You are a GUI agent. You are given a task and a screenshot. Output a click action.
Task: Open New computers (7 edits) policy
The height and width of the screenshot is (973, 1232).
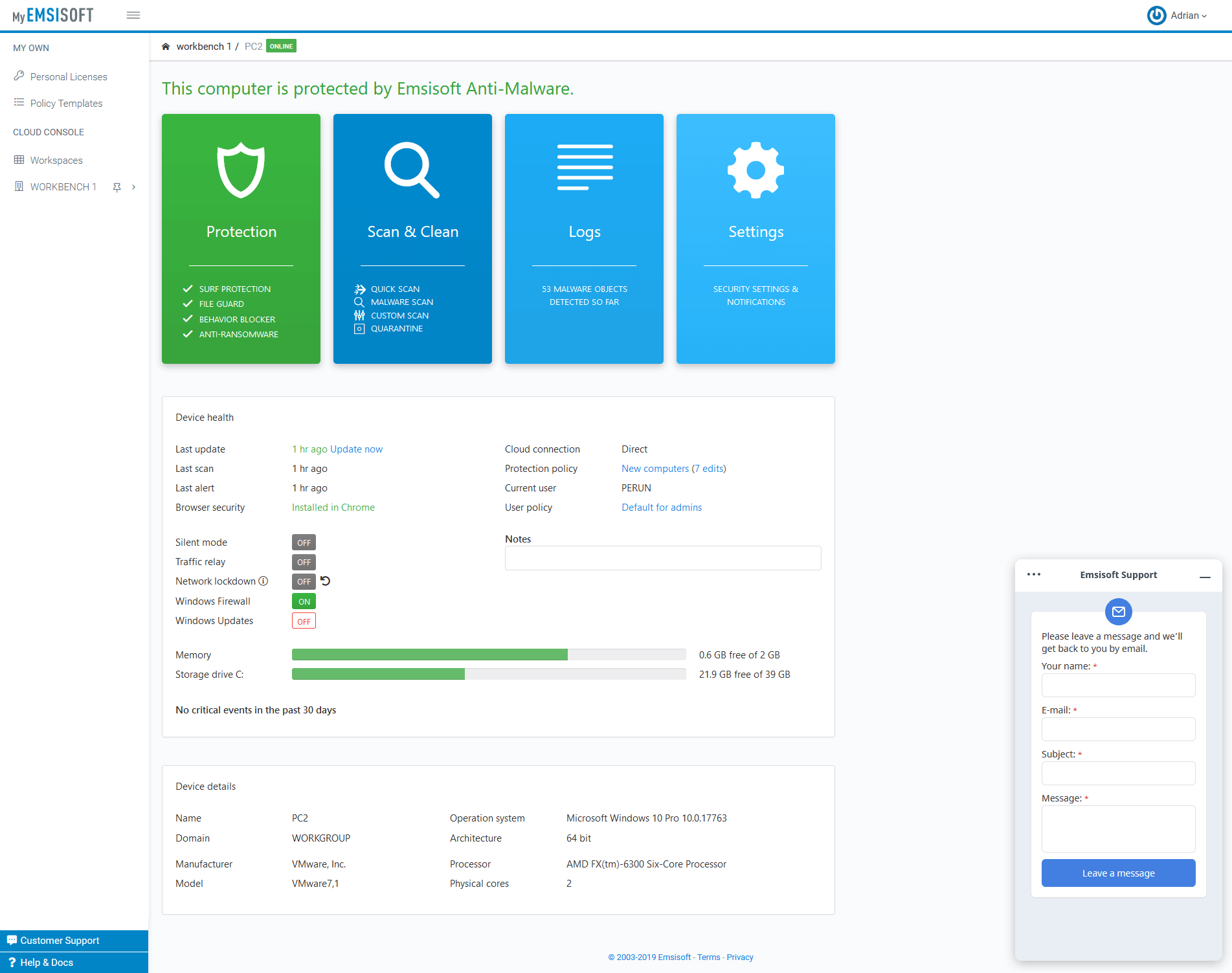tap(673, 468)
